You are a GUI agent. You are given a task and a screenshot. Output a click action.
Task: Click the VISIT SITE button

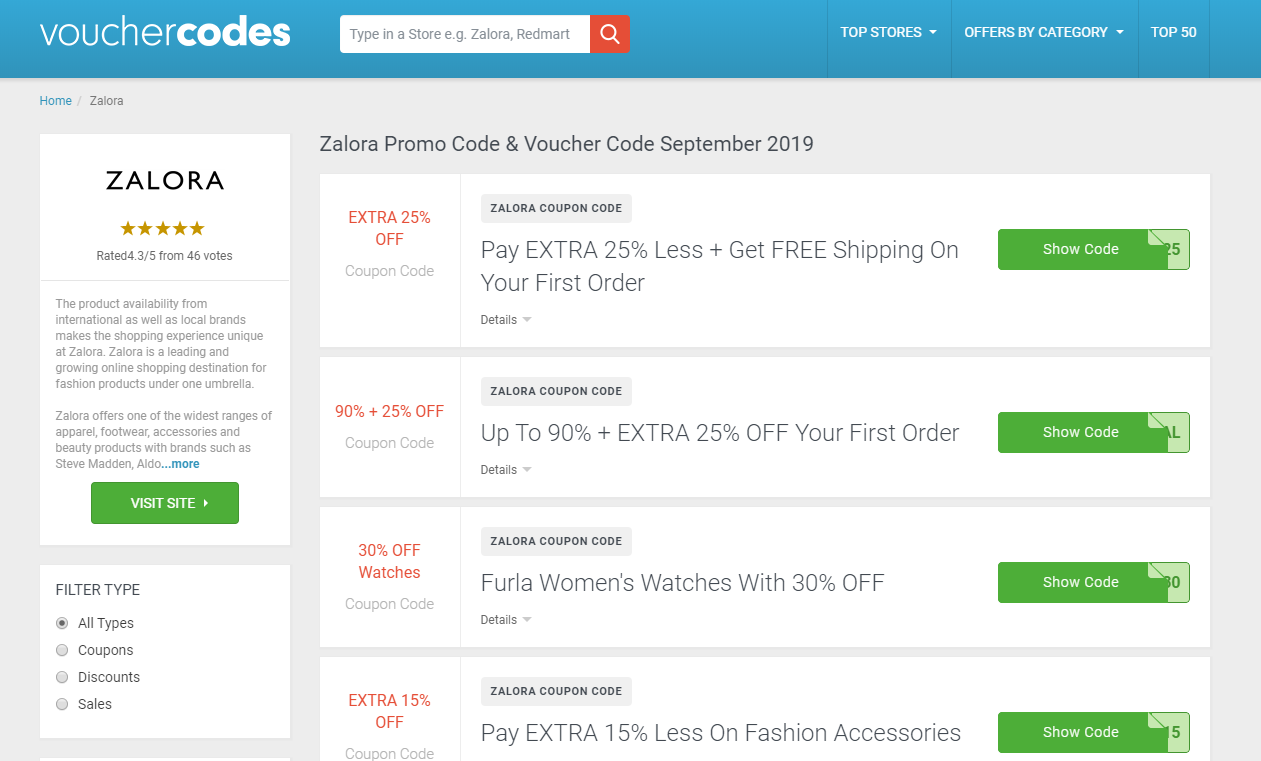click(x=165, y=503)
